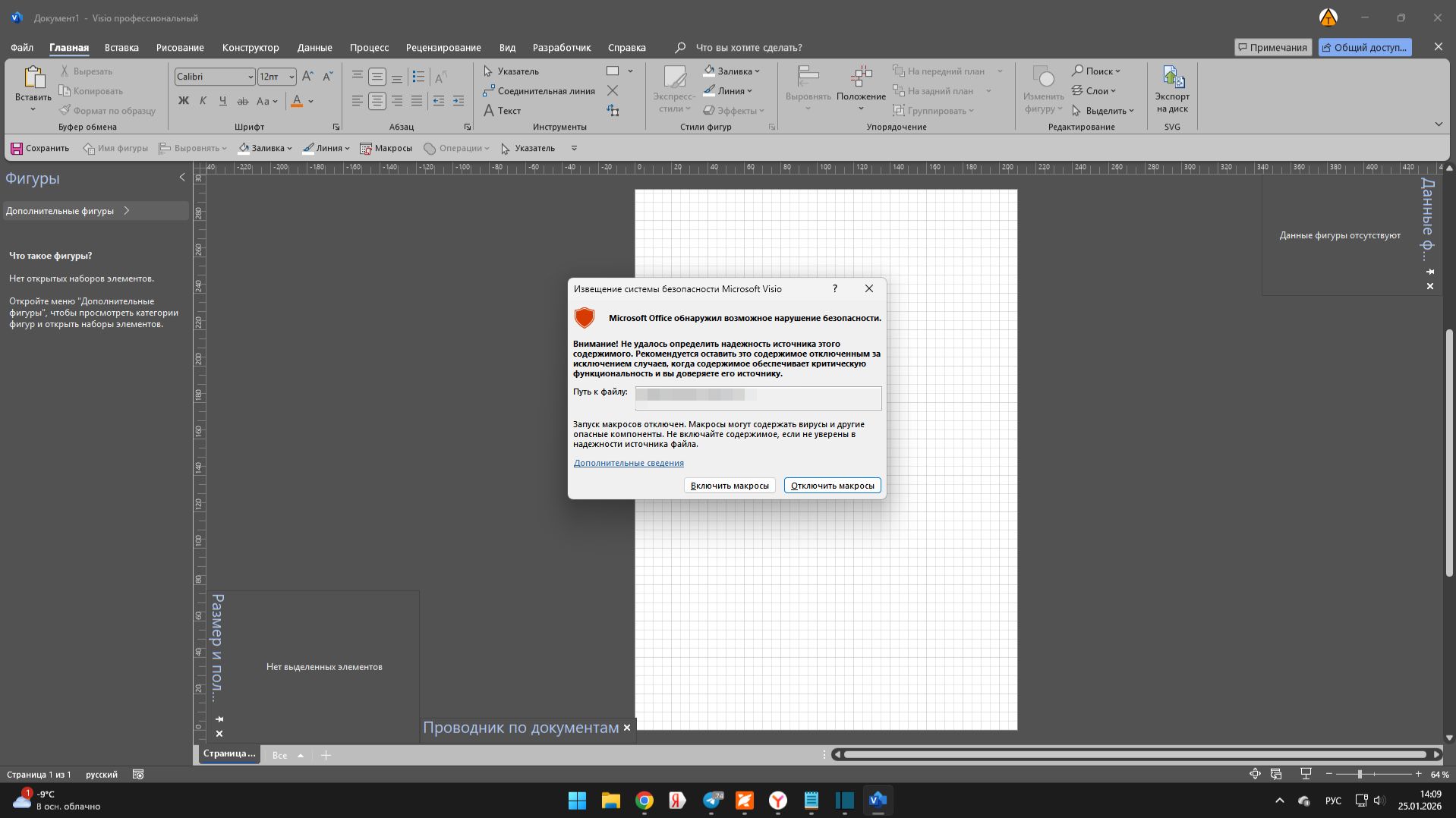Viewport: 1456px width, 818px height.
Task: Open the Developer (Разработчик) ribbon tab
Action: [x=561, y=47]
